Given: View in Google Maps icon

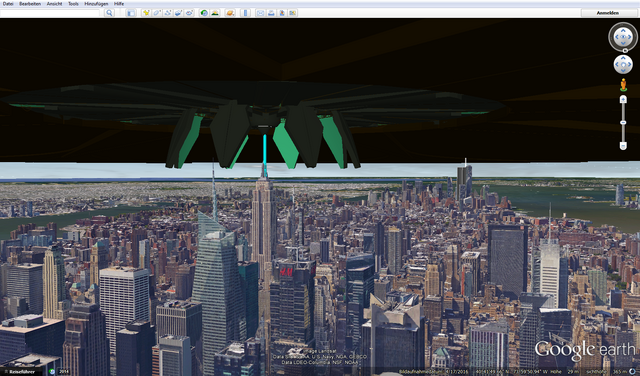Looking at the screenshot, I should [292, 13].
